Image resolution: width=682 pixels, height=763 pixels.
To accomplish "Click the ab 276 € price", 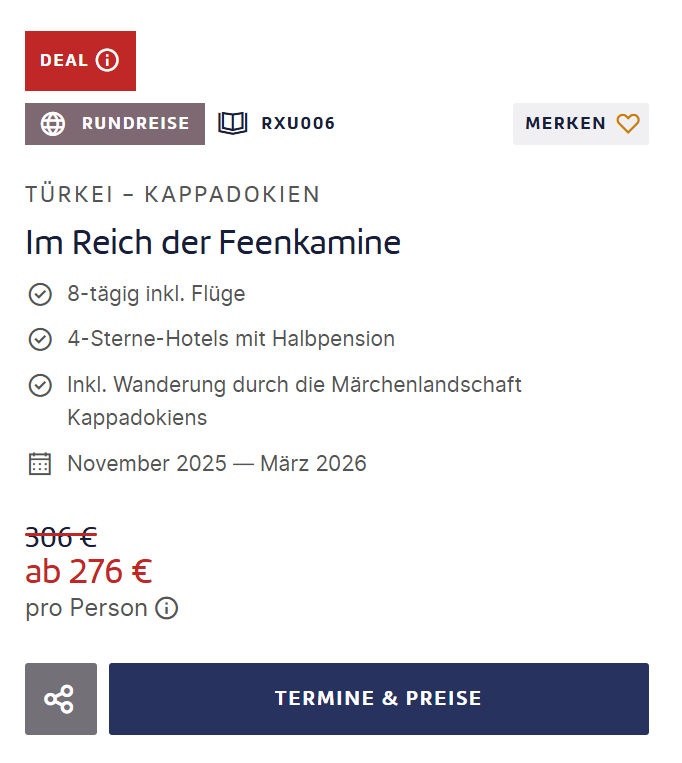I will [x=89, y=572].
